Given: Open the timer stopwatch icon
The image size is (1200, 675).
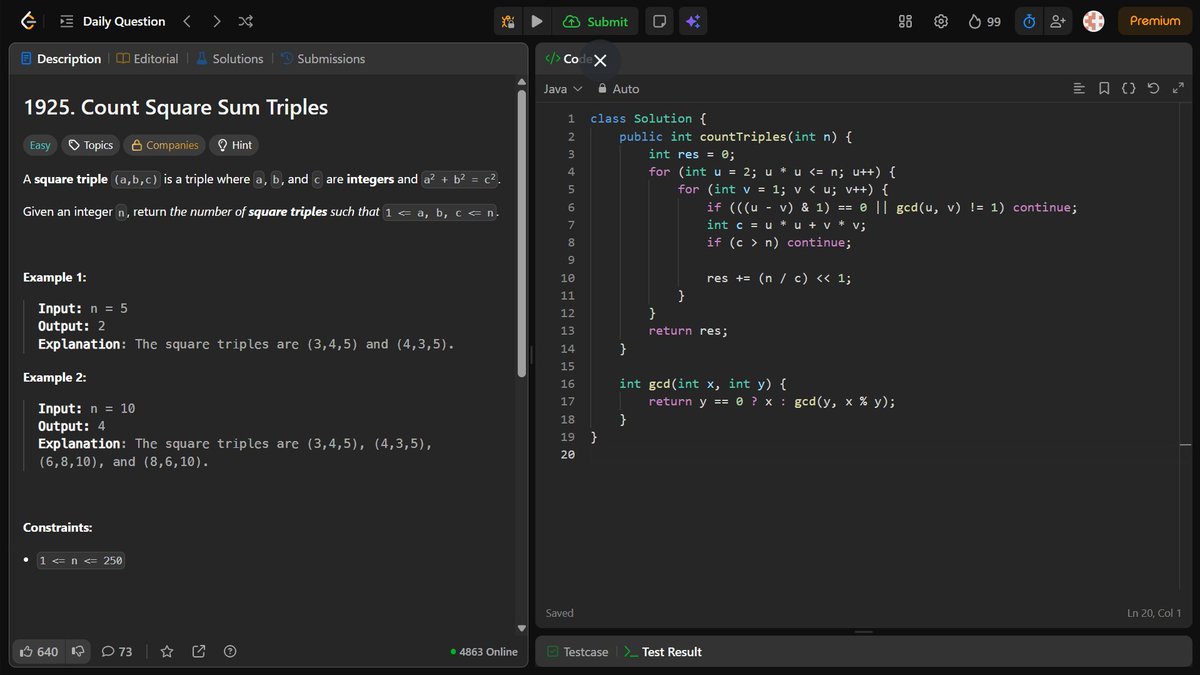Looking at the screenshot, I should (1029, 20).
